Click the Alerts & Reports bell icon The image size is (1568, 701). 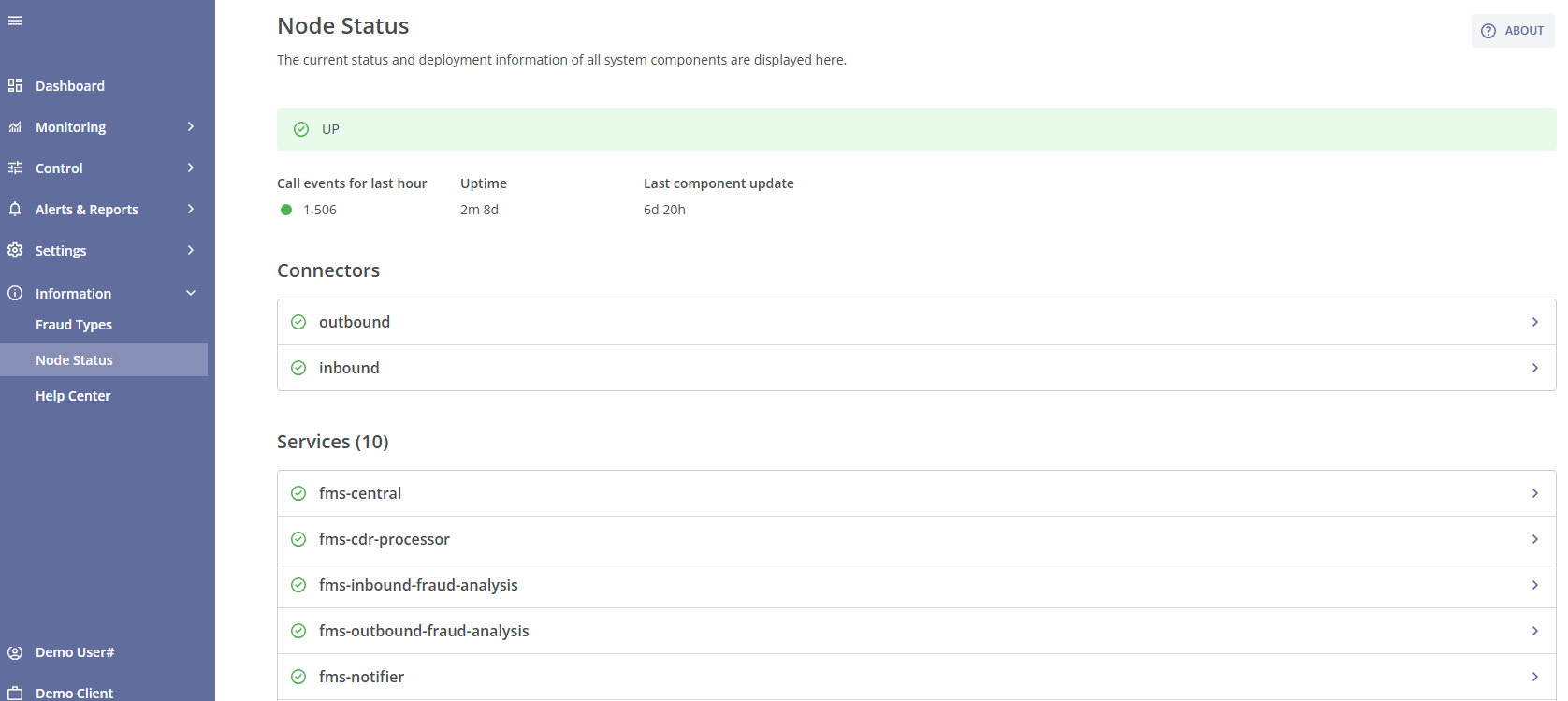[x=15, y=210]
